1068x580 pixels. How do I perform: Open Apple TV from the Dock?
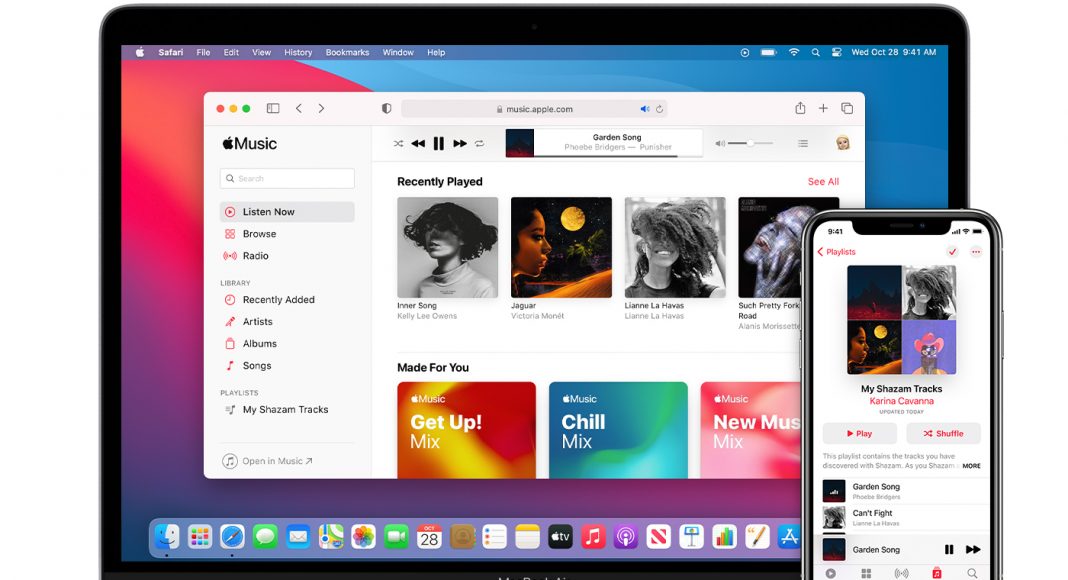click(x=560, y=537)
